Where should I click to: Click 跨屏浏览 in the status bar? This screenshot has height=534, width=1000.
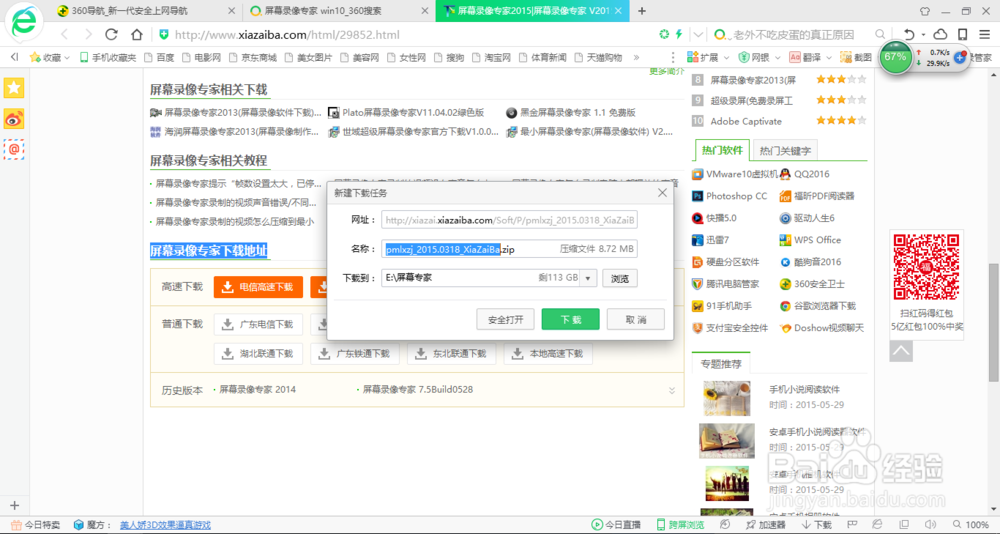click(680, 524)
